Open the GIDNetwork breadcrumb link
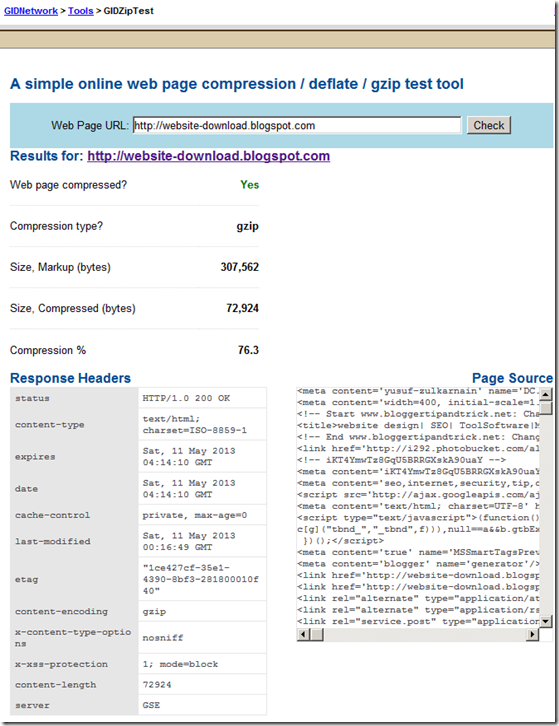Screen dimensions: 559x726 [31, 11]
